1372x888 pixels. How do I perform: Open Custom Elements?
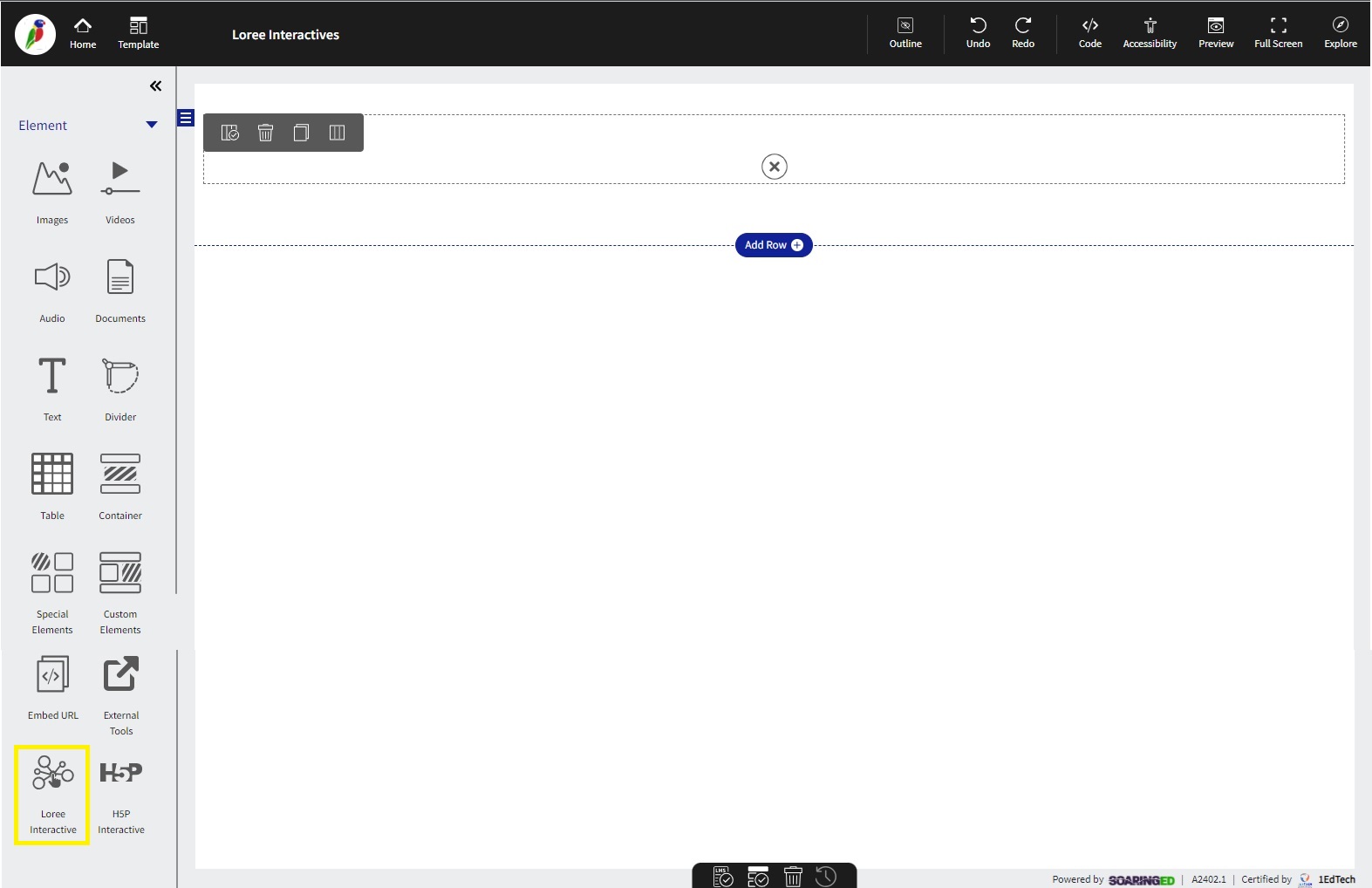point(120,594)
